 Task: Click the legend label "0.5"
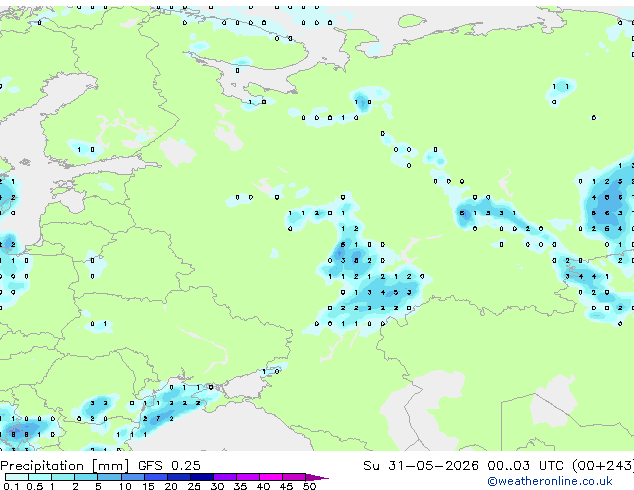(x=35, y=486)
